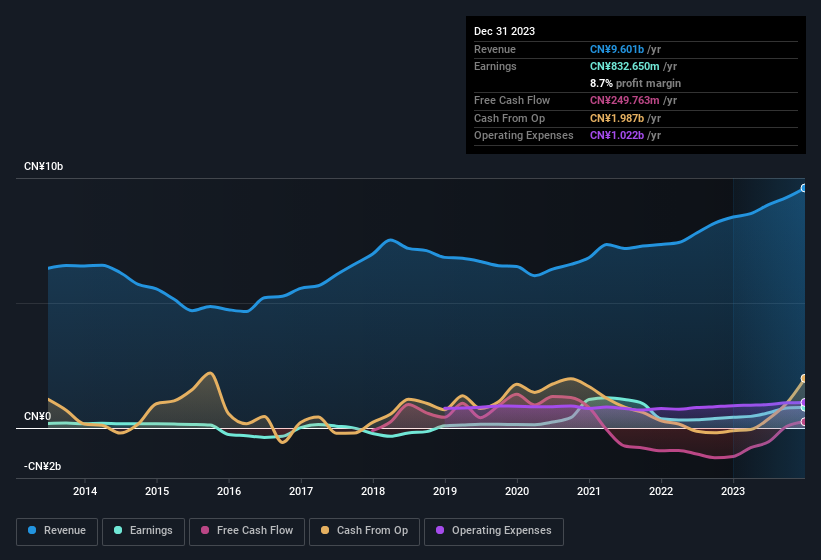Click the CN¥10b y-axis label

coord(43,166)
